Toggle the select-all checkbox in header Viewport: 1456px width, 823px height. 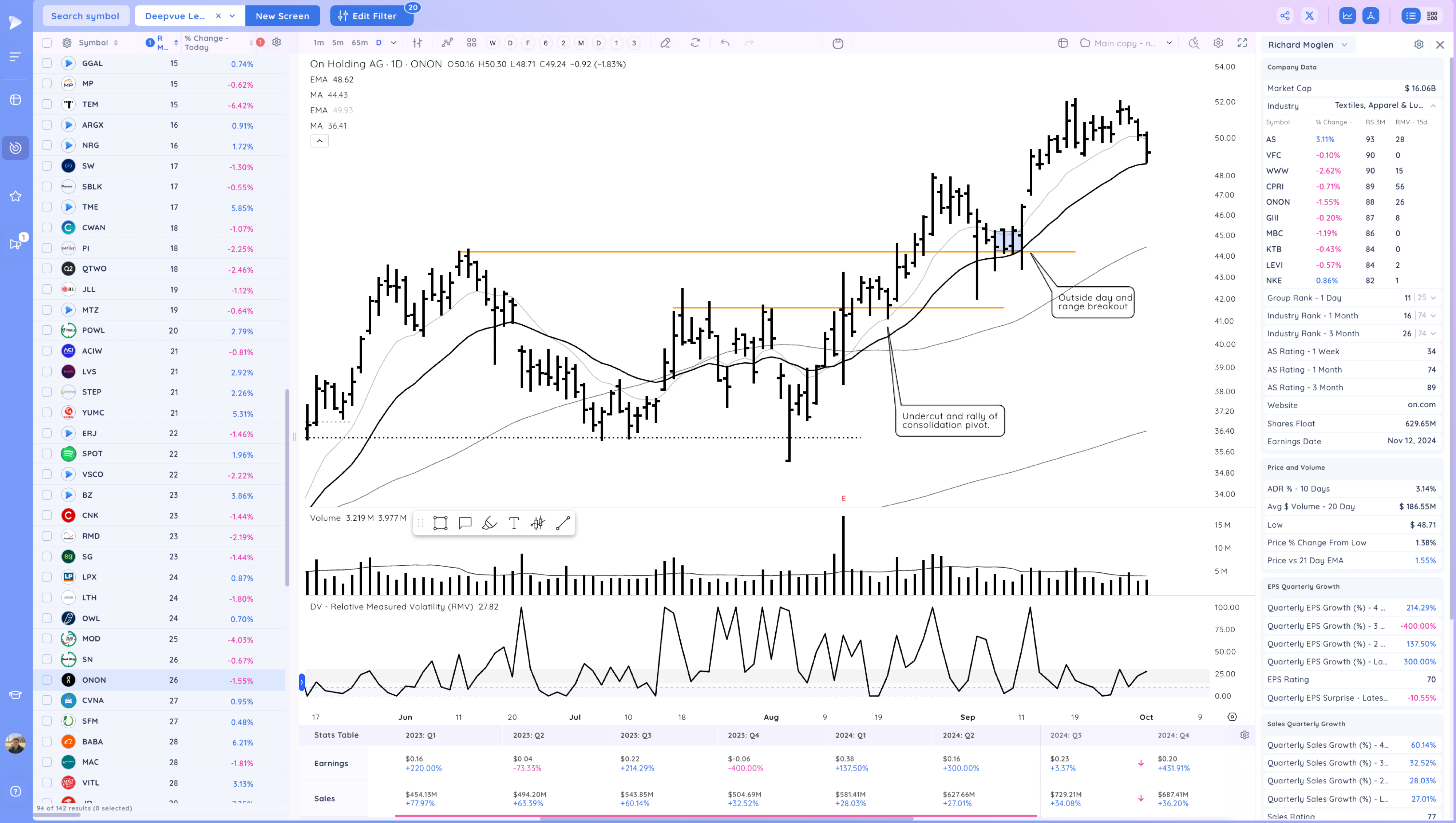point(47,43)
